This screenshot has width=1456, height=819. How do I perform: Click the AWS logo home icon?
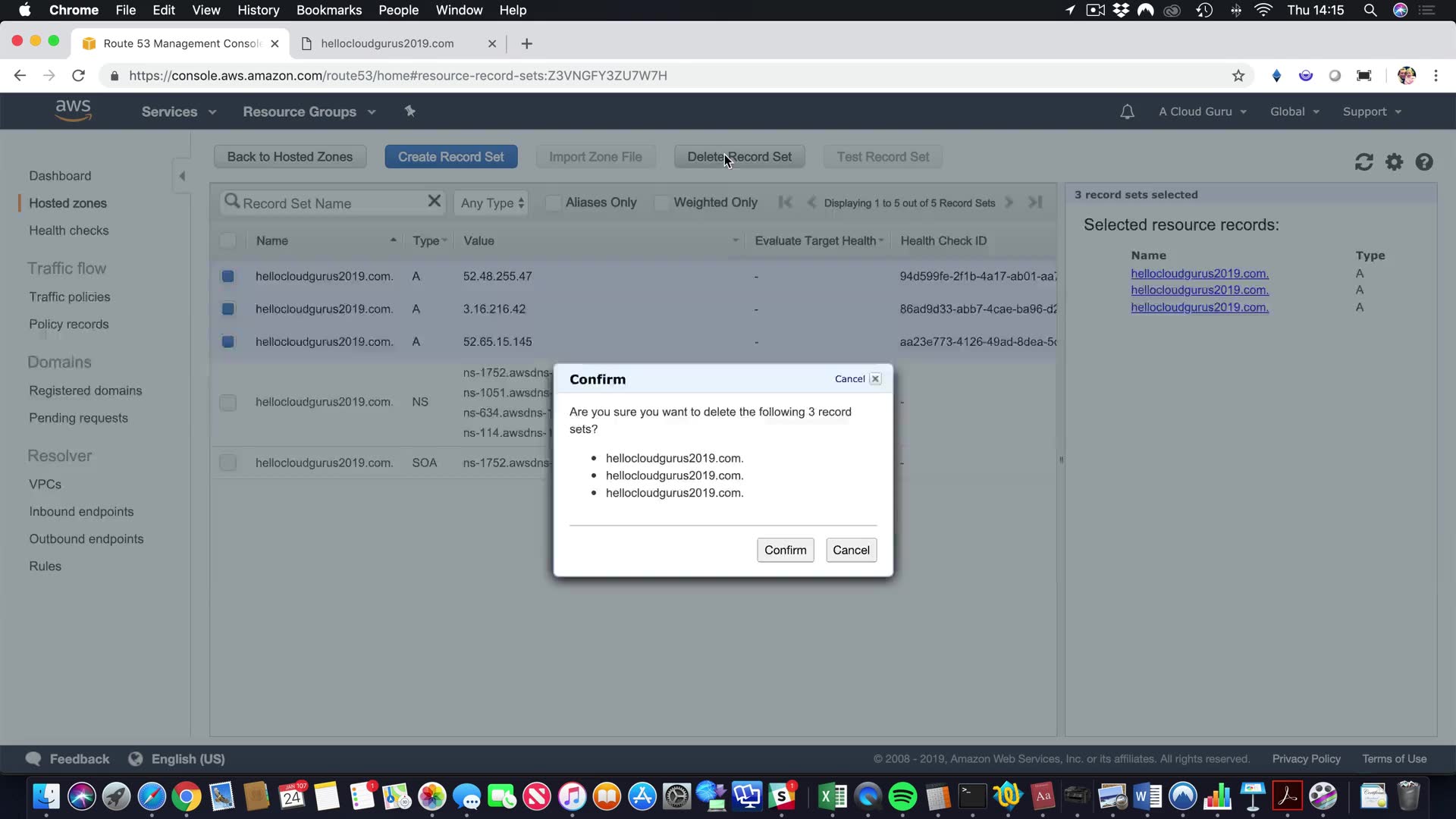(73, 111)
